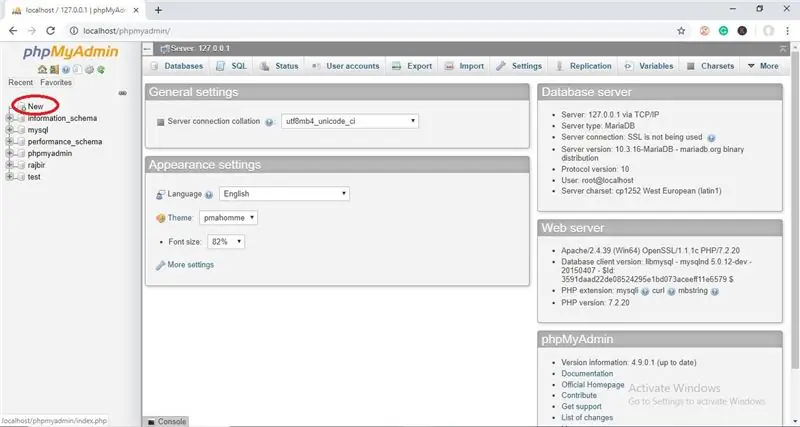
Task: Open the SQL tab
Action: coord(232,66)
